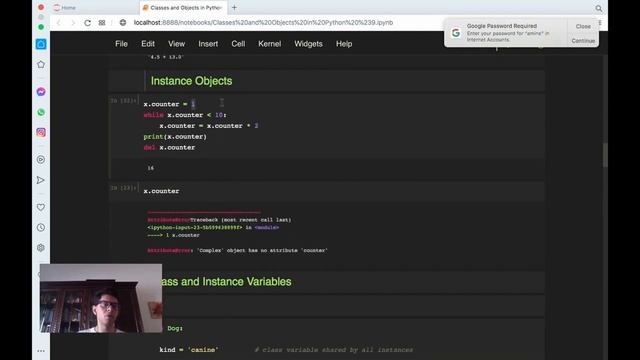Click the notebook vertical scrollbar thumb

(x=605, y=155)
